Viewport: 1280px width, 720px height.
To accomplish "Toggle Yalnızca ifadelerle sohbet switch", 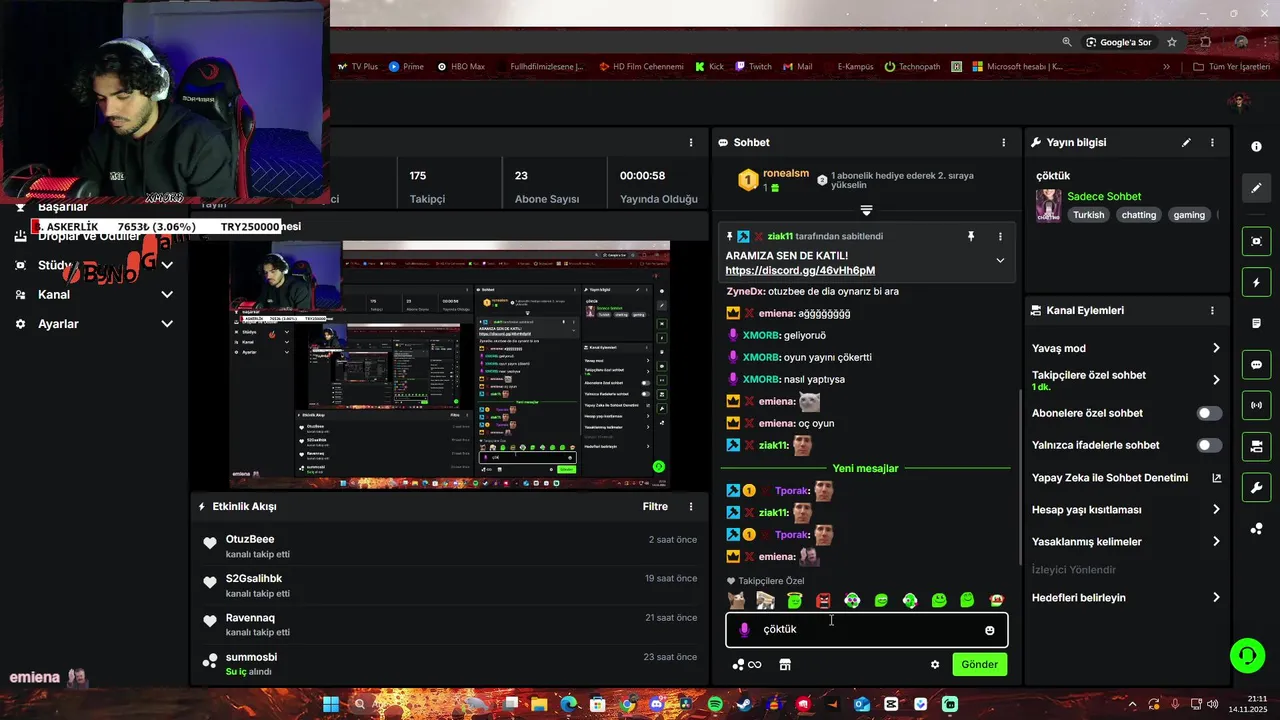I will (x=1210, y=445).
